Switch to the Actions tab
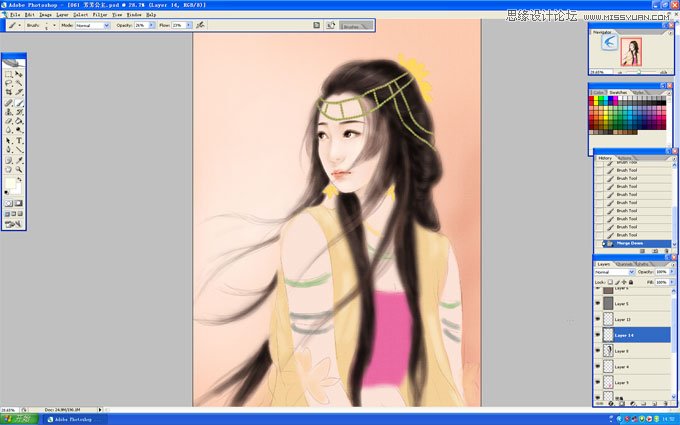680x425 pixels. click(x=624, y=158)
